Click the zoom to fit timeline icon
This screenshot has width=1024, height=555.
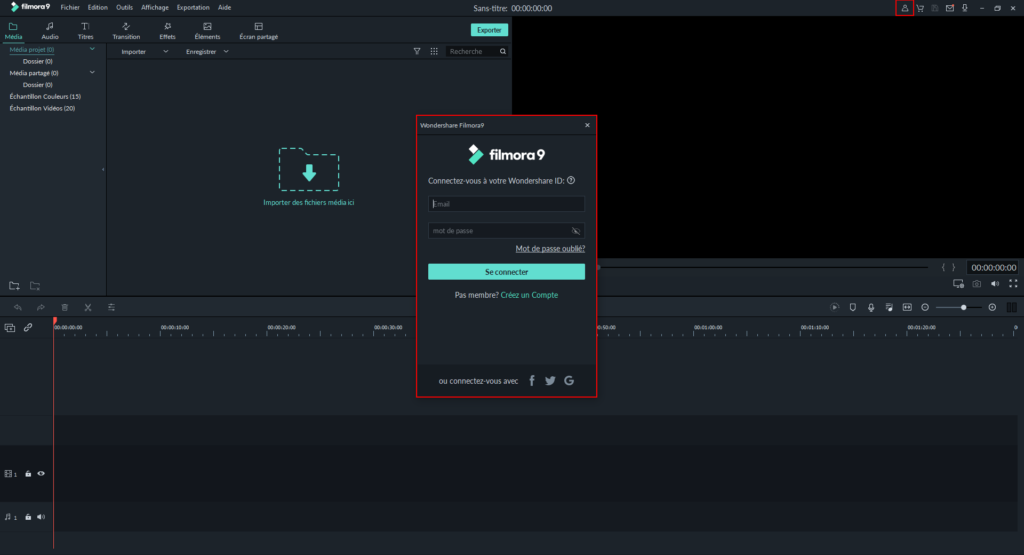pyautogui.click(x=907, y=307)
